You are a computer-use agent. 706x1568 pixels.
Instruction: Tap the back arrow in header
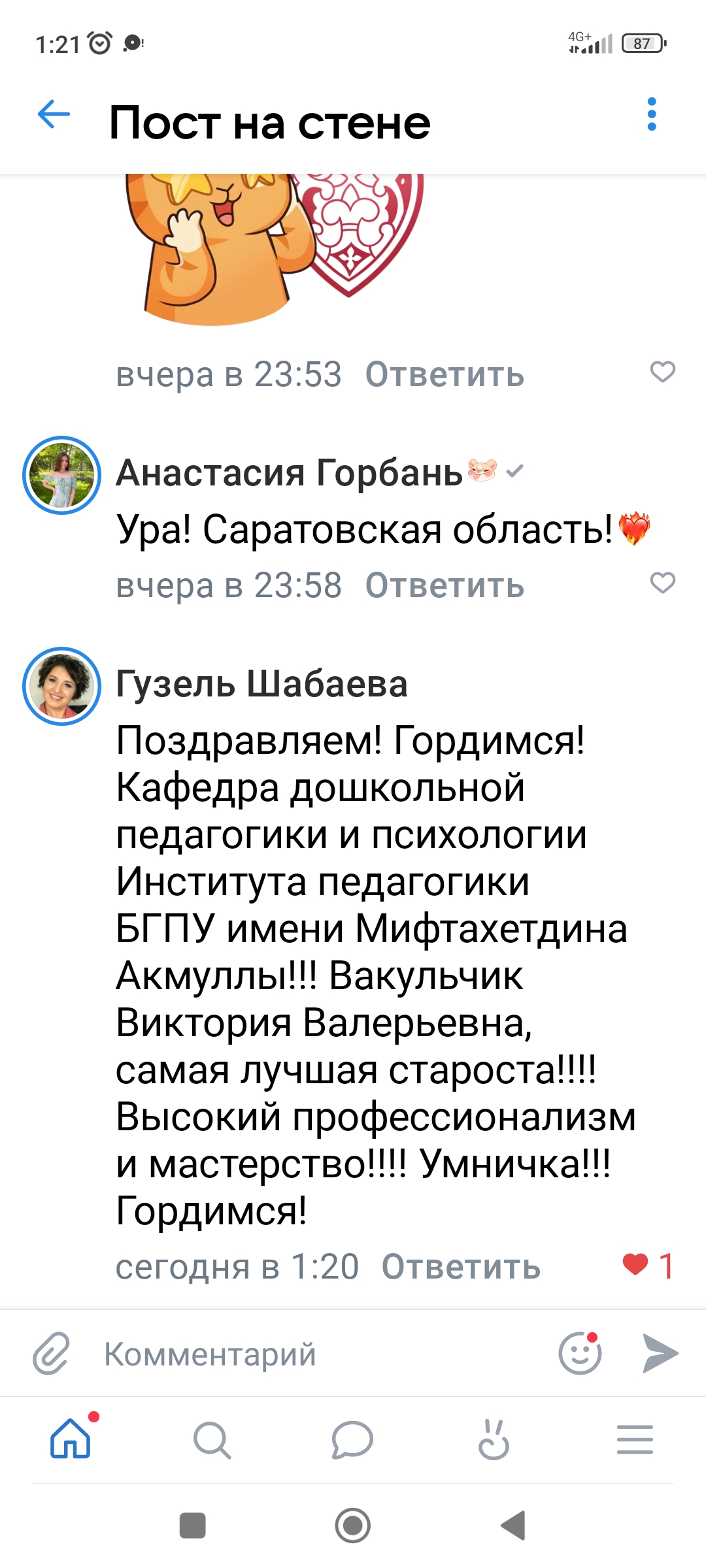pyautogui.click(x=54, y=115)
